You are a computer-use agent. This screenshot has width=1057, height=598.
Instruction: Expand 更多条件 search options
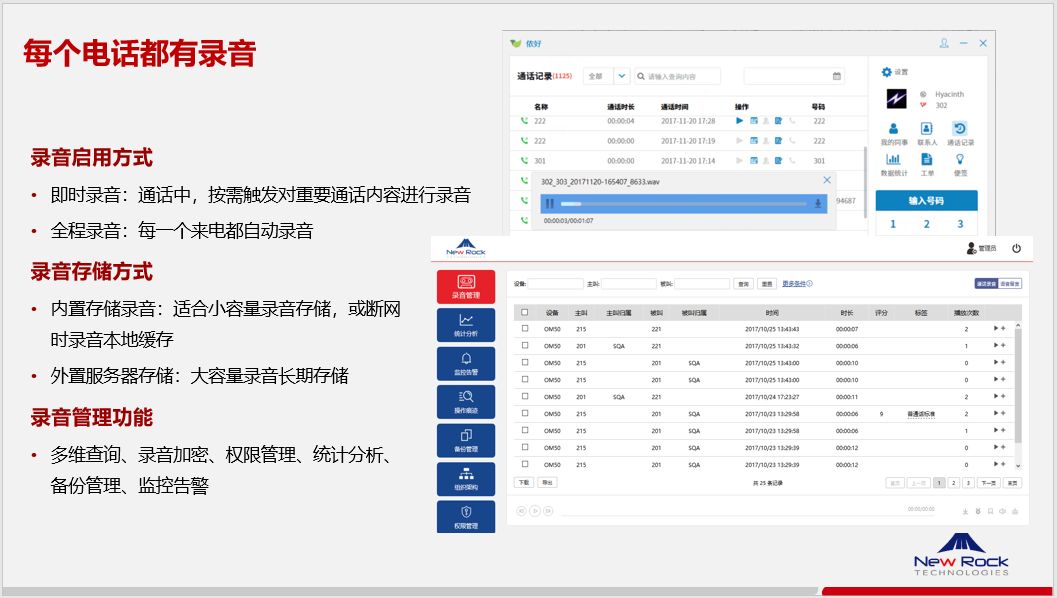797,284
